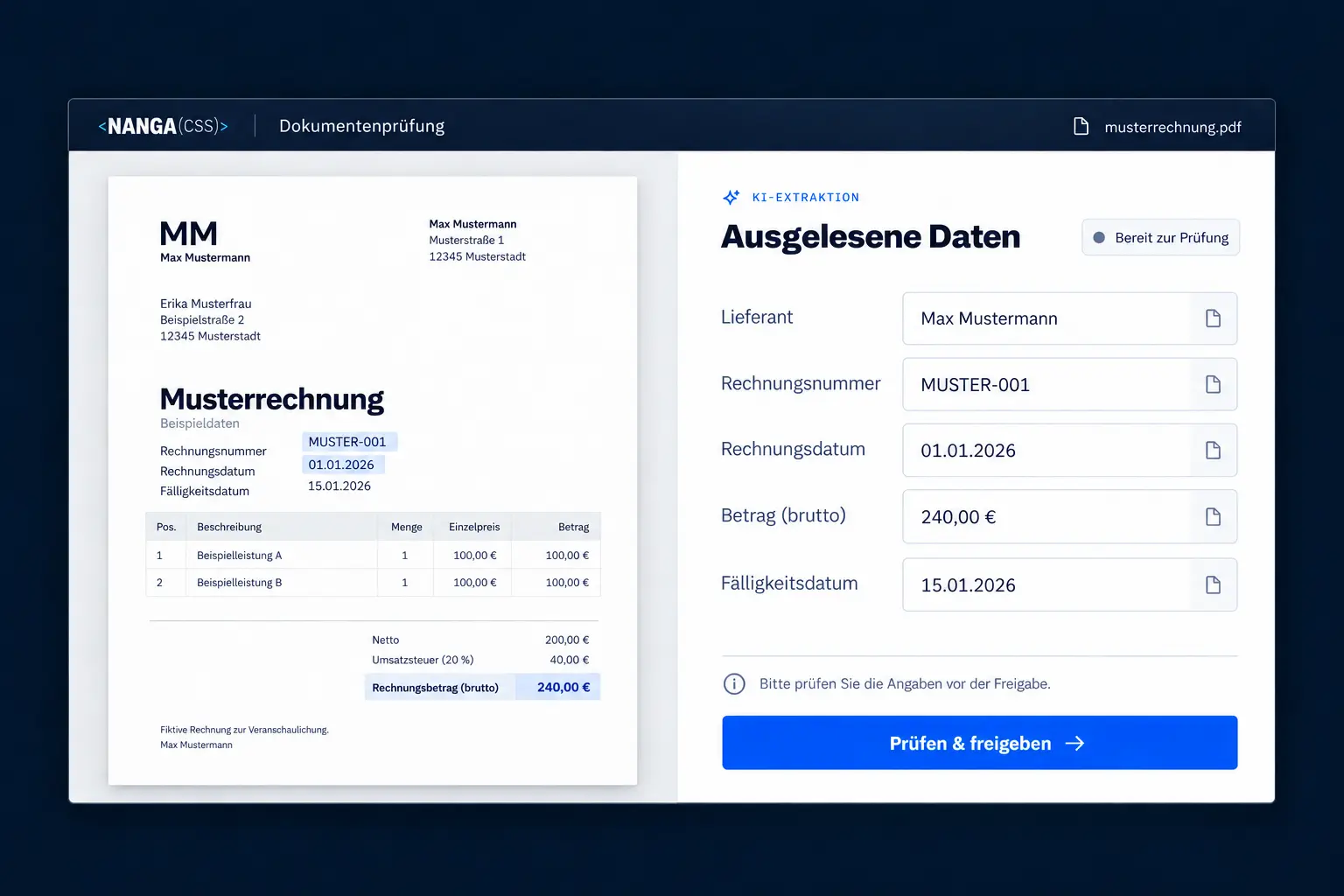Click the Beispieldaten subtitle under Musterrechnung
Image resolution: width=1344 pixels, height=896 pixels.
click(199, 423)
